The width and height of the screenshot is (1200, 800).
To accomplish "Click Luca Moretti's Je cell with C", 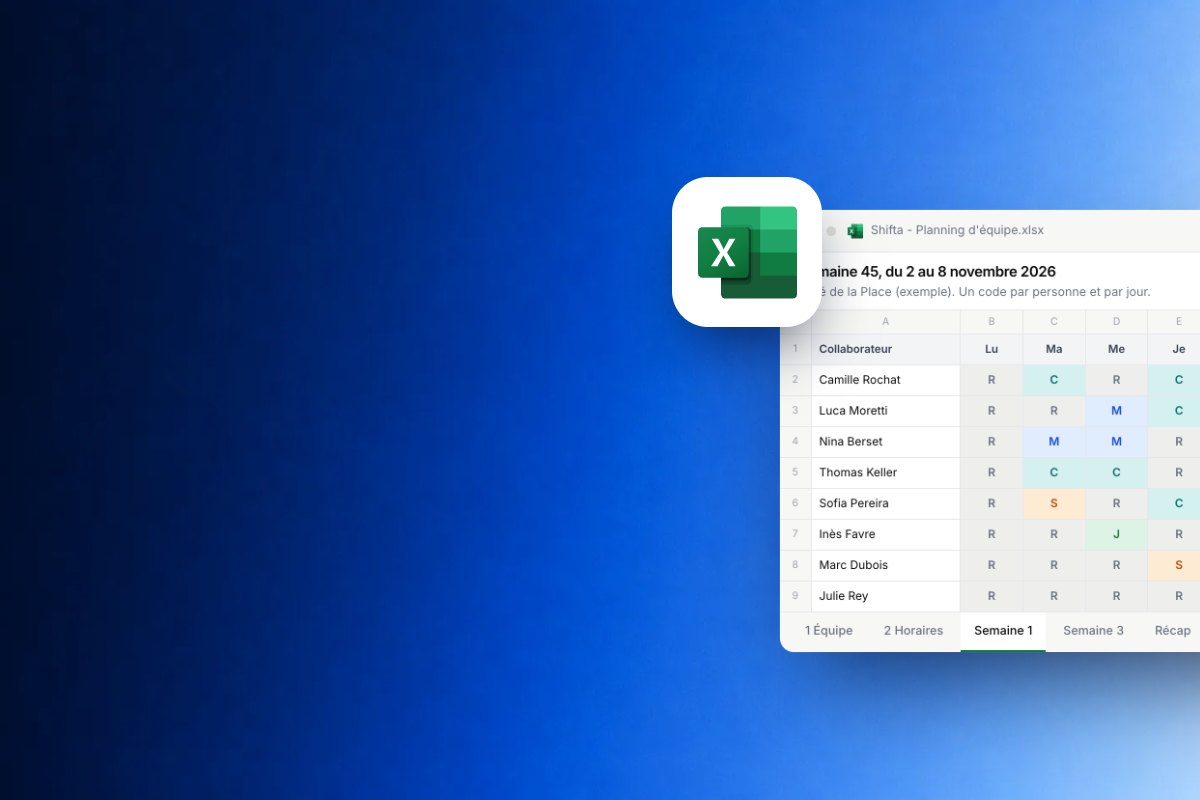I will pyautogui.click(x=1174, y=411).
